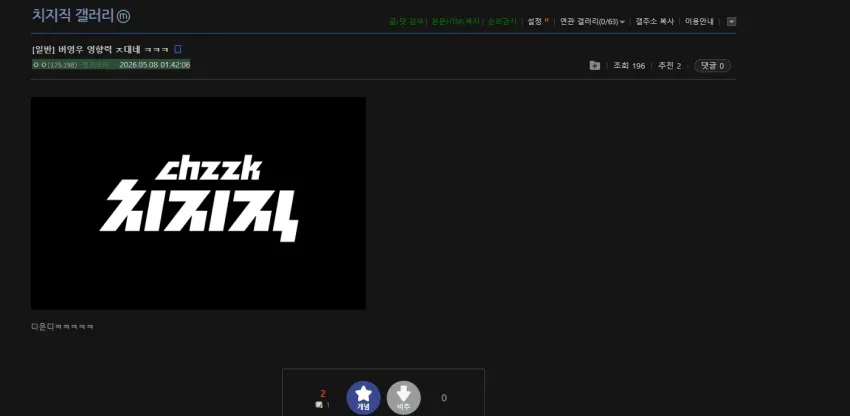Click the small icon under recommendation count 2
Image resolution: width=850 pixels, height=416 pixels.
(x=319, y=405)
